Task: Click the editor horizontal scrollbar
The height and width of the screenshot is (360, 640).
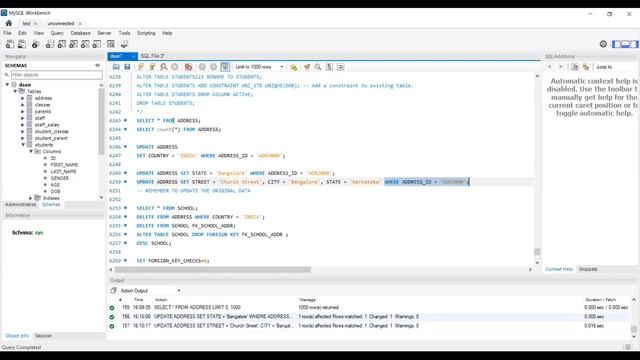Action: click(213, 269)
